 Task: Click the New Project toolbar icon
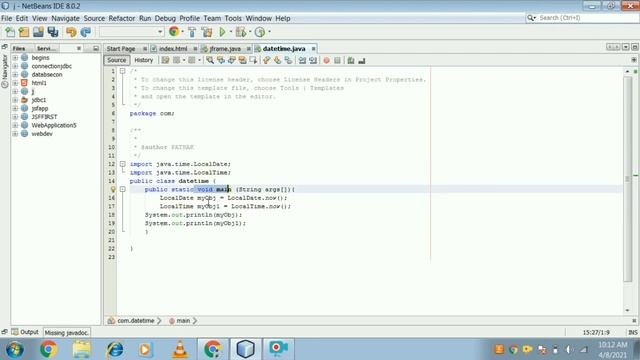pyautogui.click(x=24, y=32)
